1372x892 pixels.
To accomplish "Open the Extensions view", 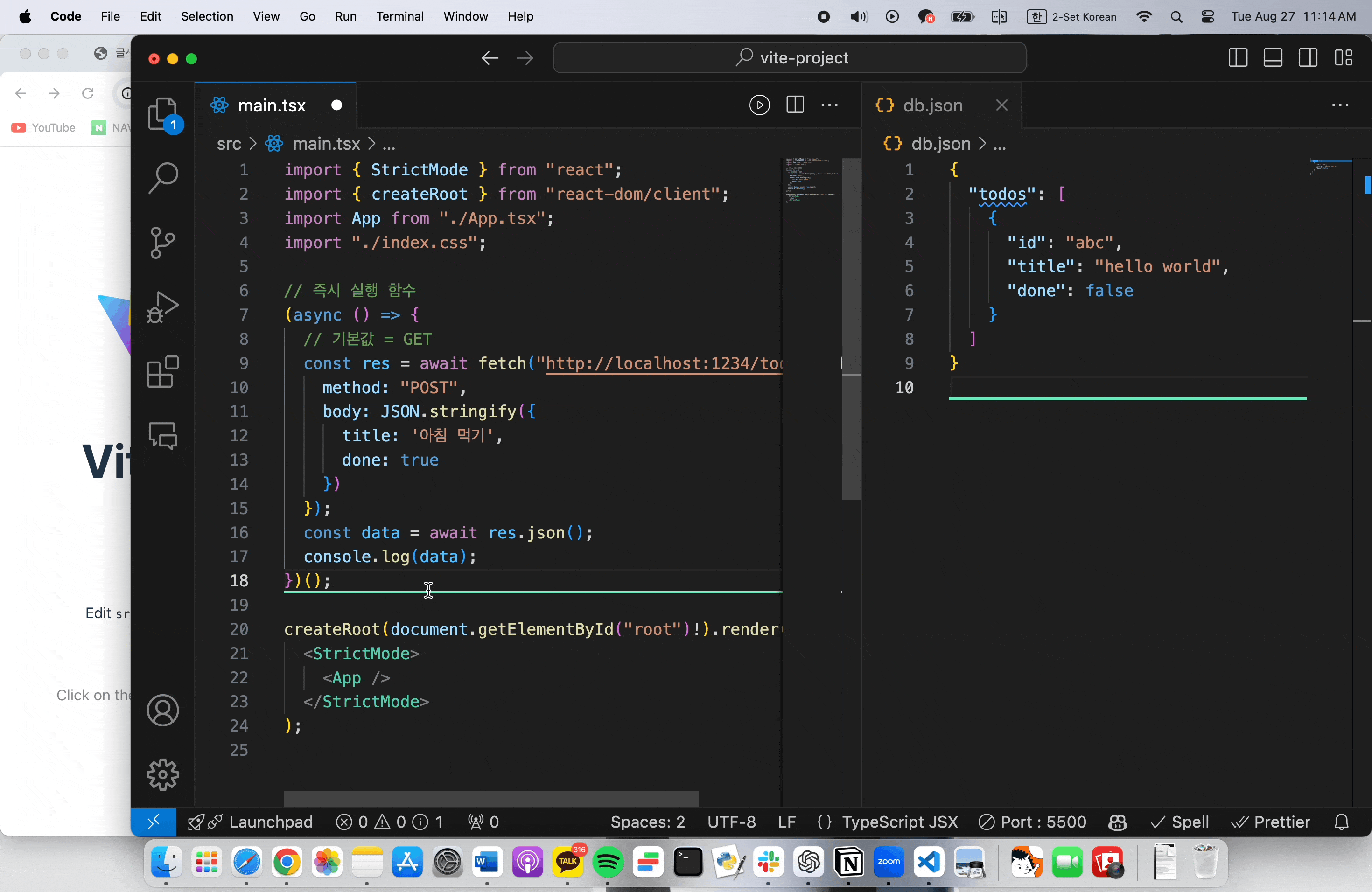I will (x=163, y=372).
